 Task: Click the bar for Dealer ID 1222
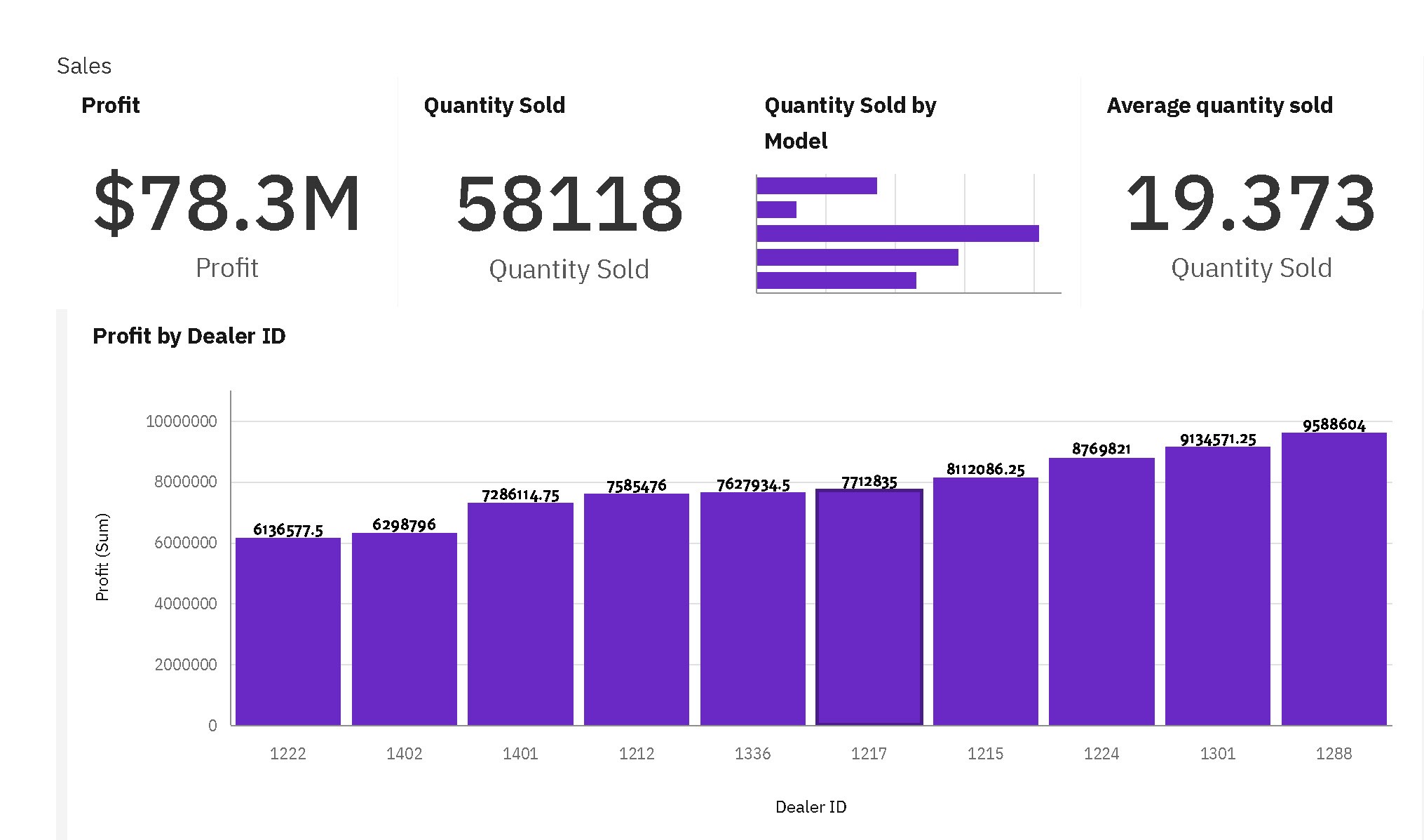coord(287,631)
